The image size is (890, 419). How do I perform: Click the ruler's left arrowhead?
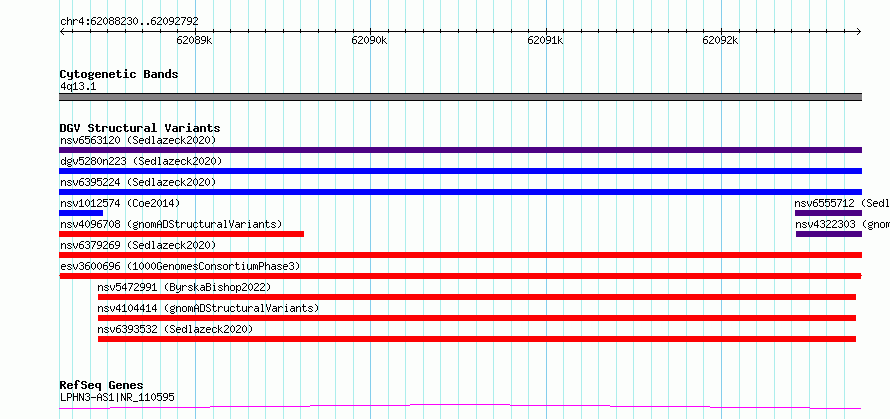pyautogui.click(x=62, y=32)
